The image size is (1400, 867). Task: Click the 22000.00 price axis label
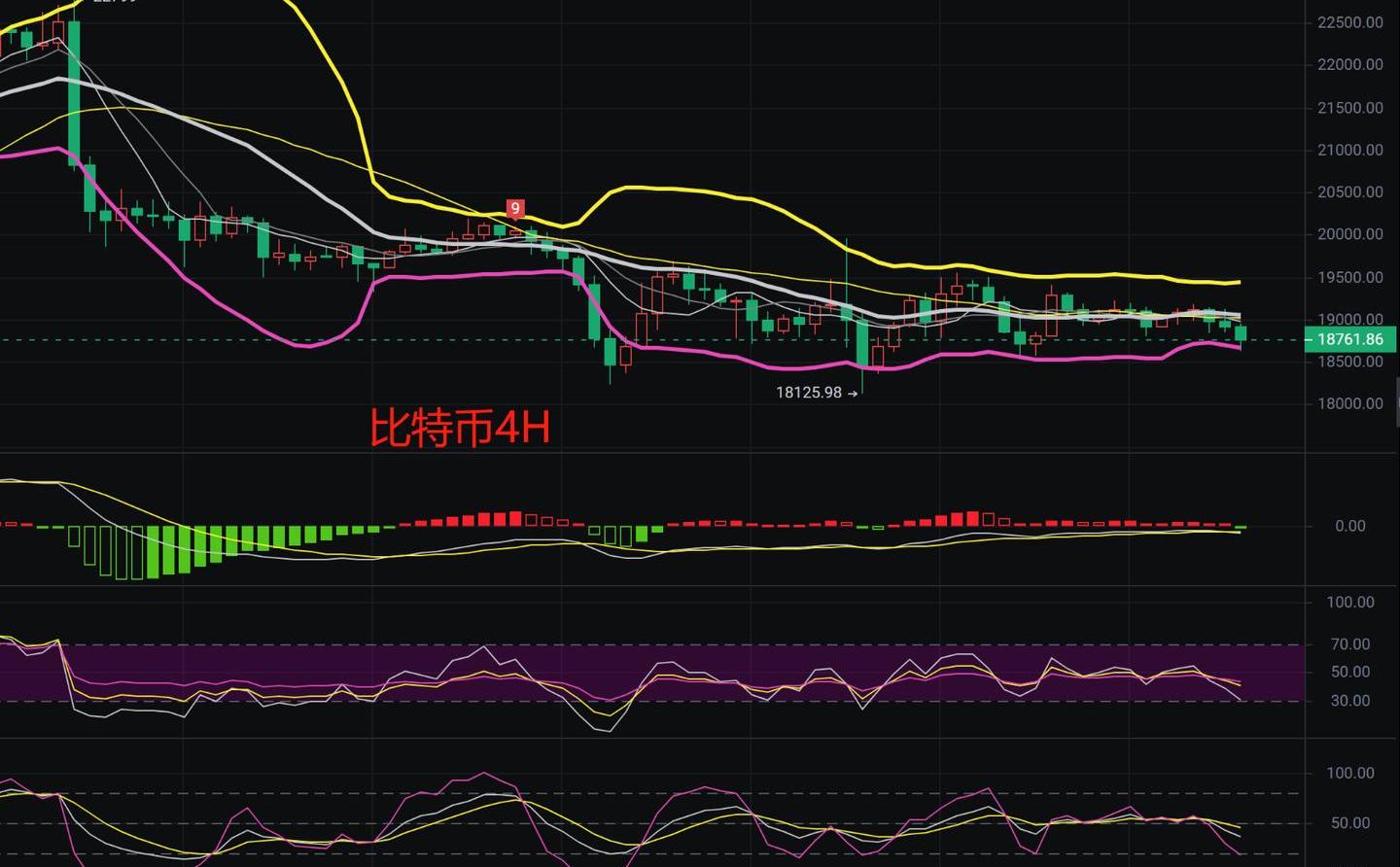1349,64
